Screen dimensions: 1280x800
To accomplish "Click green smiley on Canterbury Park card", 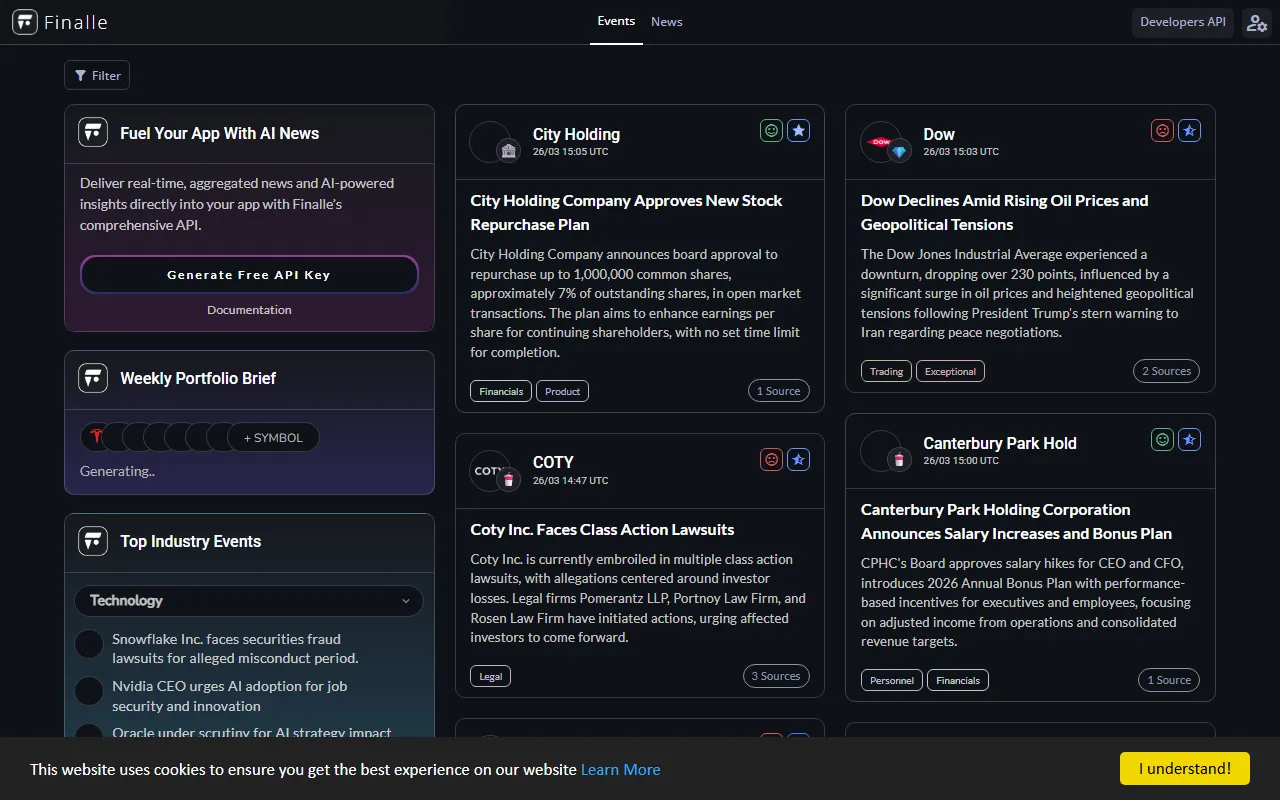I will click(1162, 439).
